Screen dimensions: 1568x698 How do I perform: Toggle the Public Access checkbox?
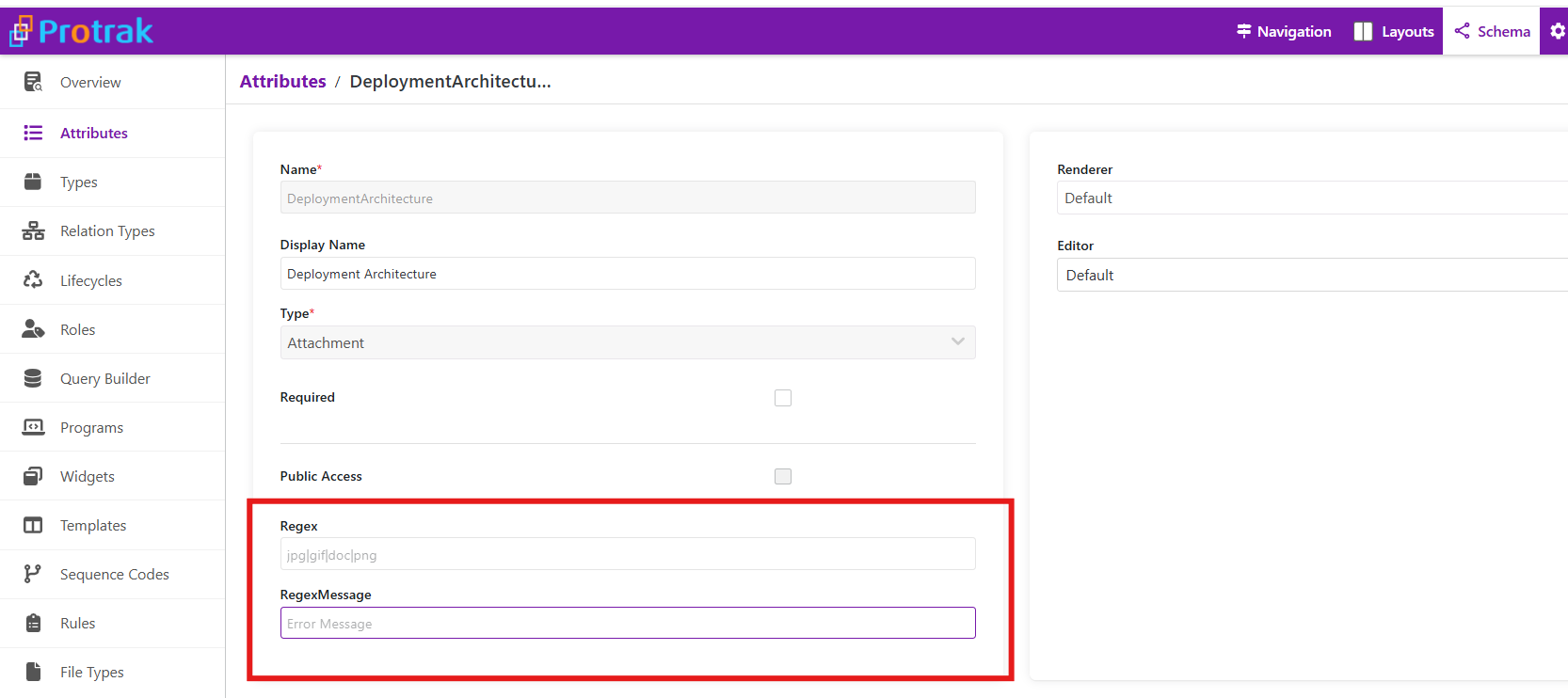[x=783, y=477]
